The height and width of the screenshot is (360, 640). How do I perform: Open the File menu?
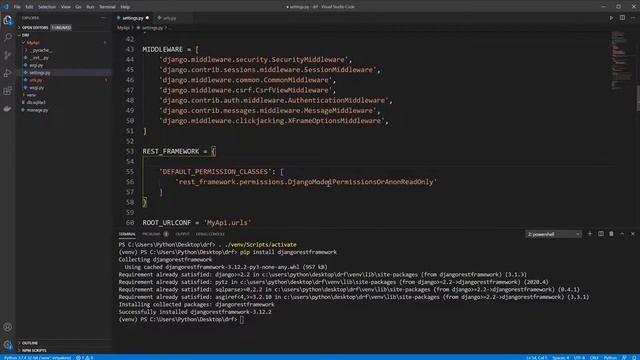point(17,7)
